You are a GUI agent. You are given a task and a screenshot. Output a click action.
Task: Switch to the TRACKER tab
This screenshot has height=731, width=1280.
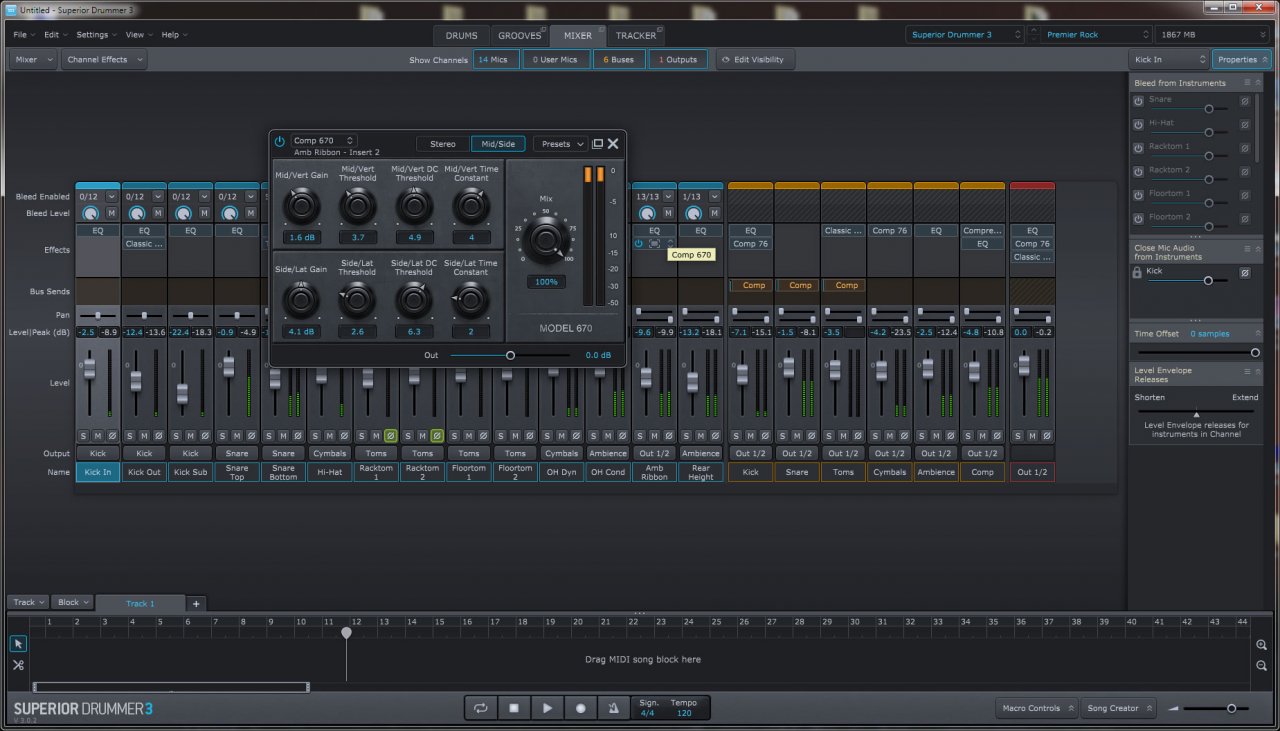636,35
